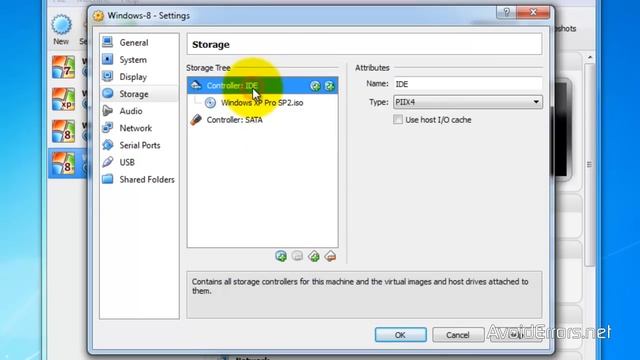Open the USB settings category
This screenshot has height=360, width=640.
click(x=127, y=162)
